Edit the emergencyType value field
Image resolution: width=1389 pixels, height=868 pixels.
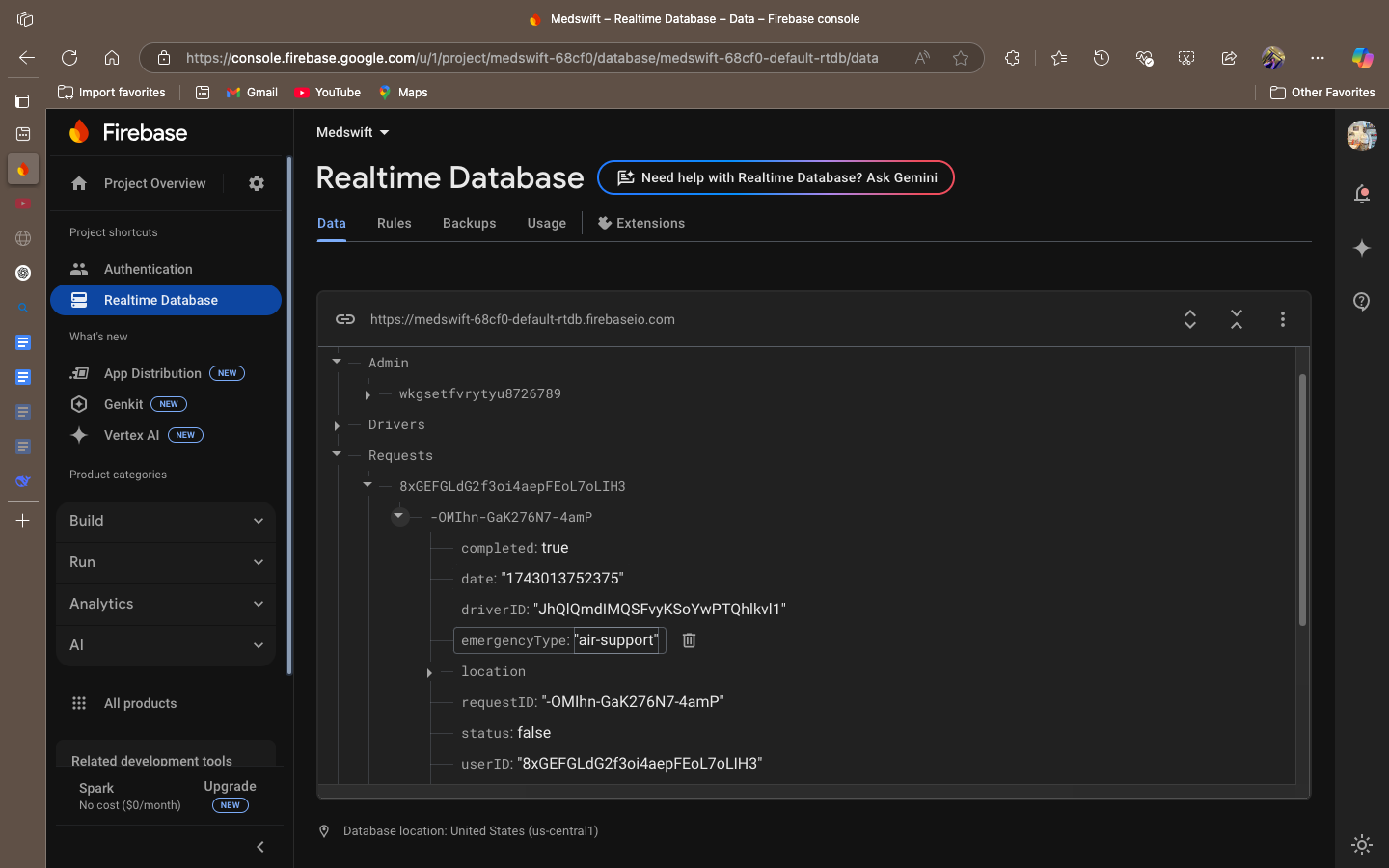[x=617, y=640]
